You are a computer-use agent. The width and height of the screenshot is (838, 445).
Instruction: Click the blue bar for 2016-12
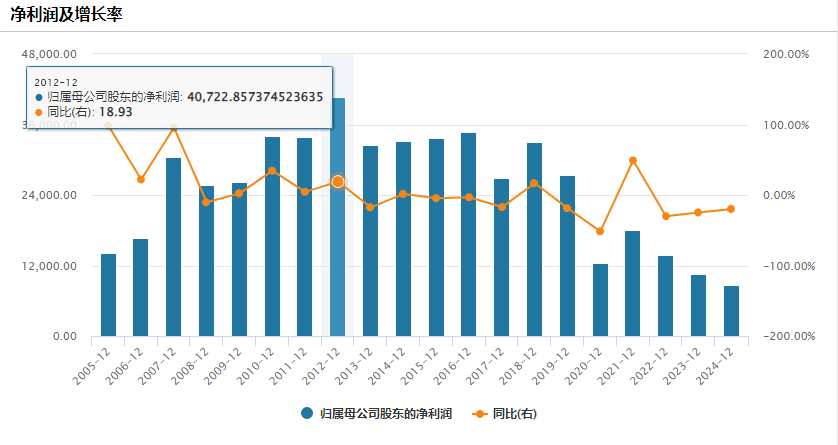click(x=469, y=235)
